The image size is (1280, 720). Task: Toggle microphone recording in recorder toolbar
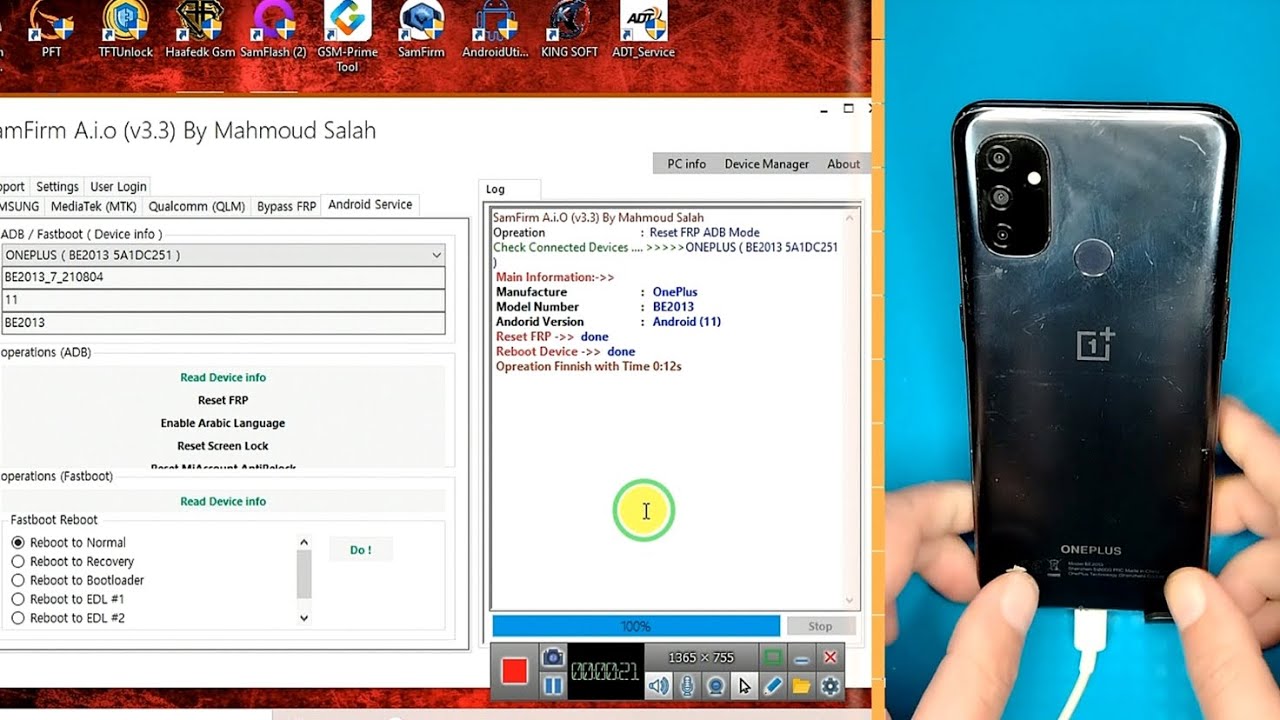coord(687,686)
